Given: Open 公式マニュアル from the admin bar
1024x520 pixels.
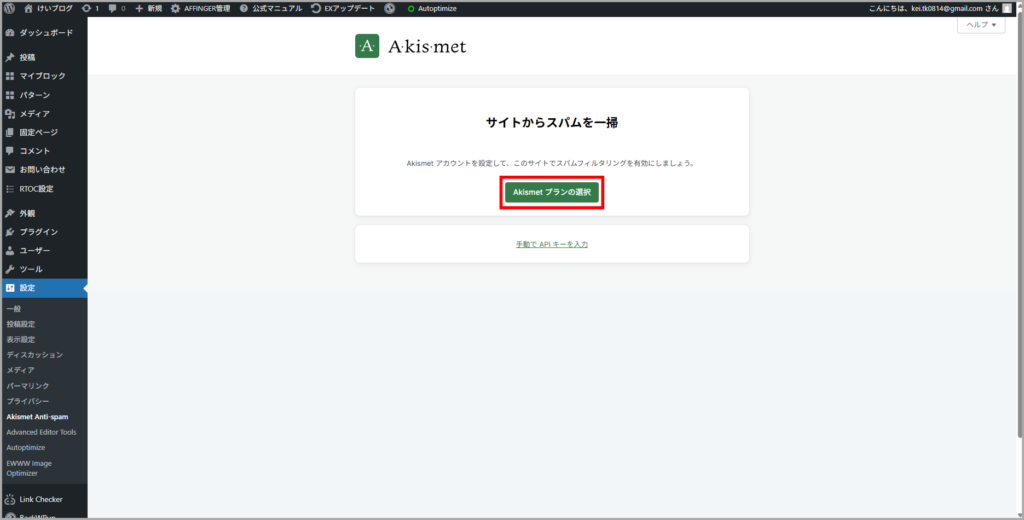Looking at the screenshot, I should point(271,8).
